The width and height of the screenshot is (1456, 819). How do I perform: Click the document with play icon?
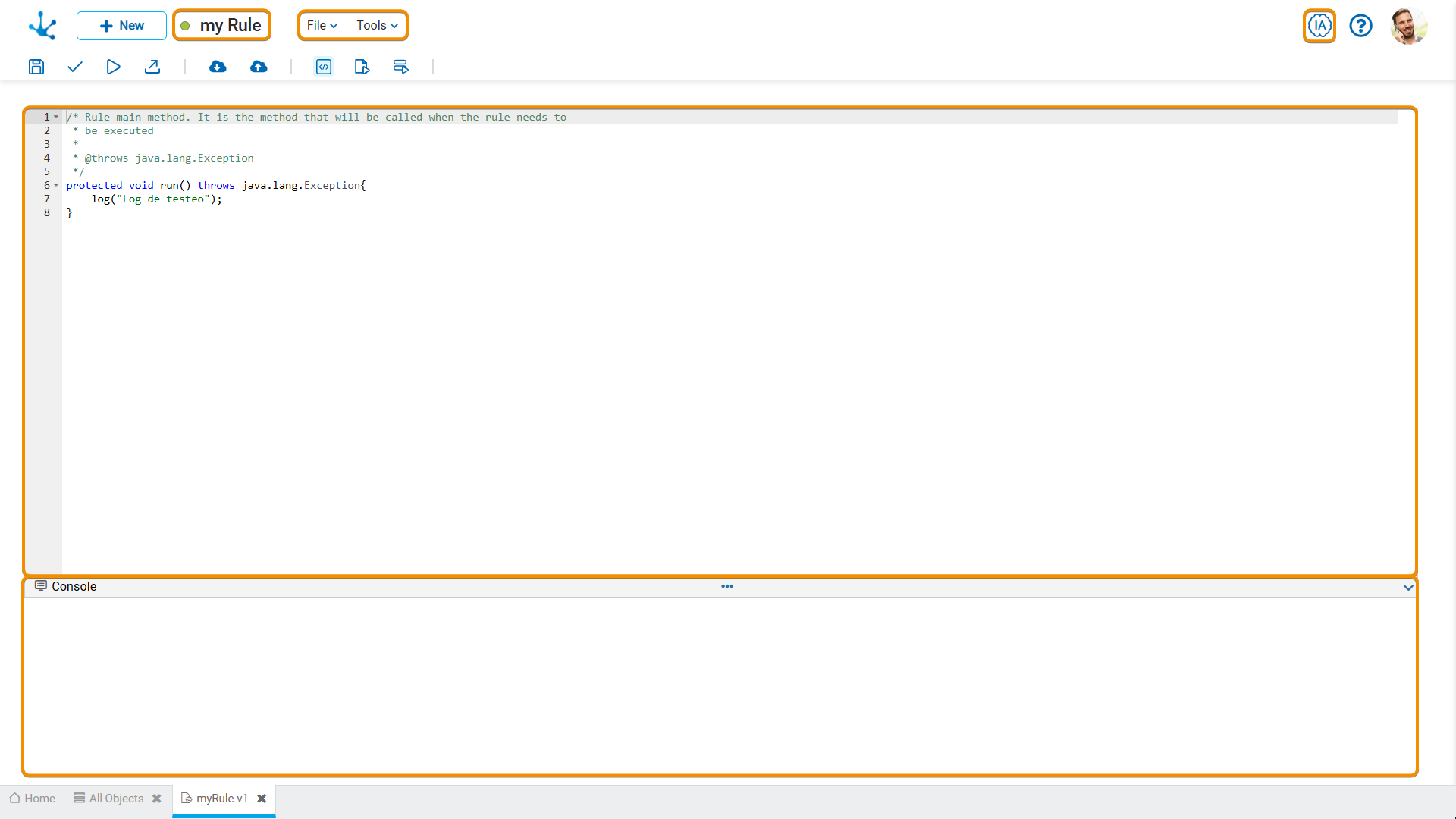[362, 67]
